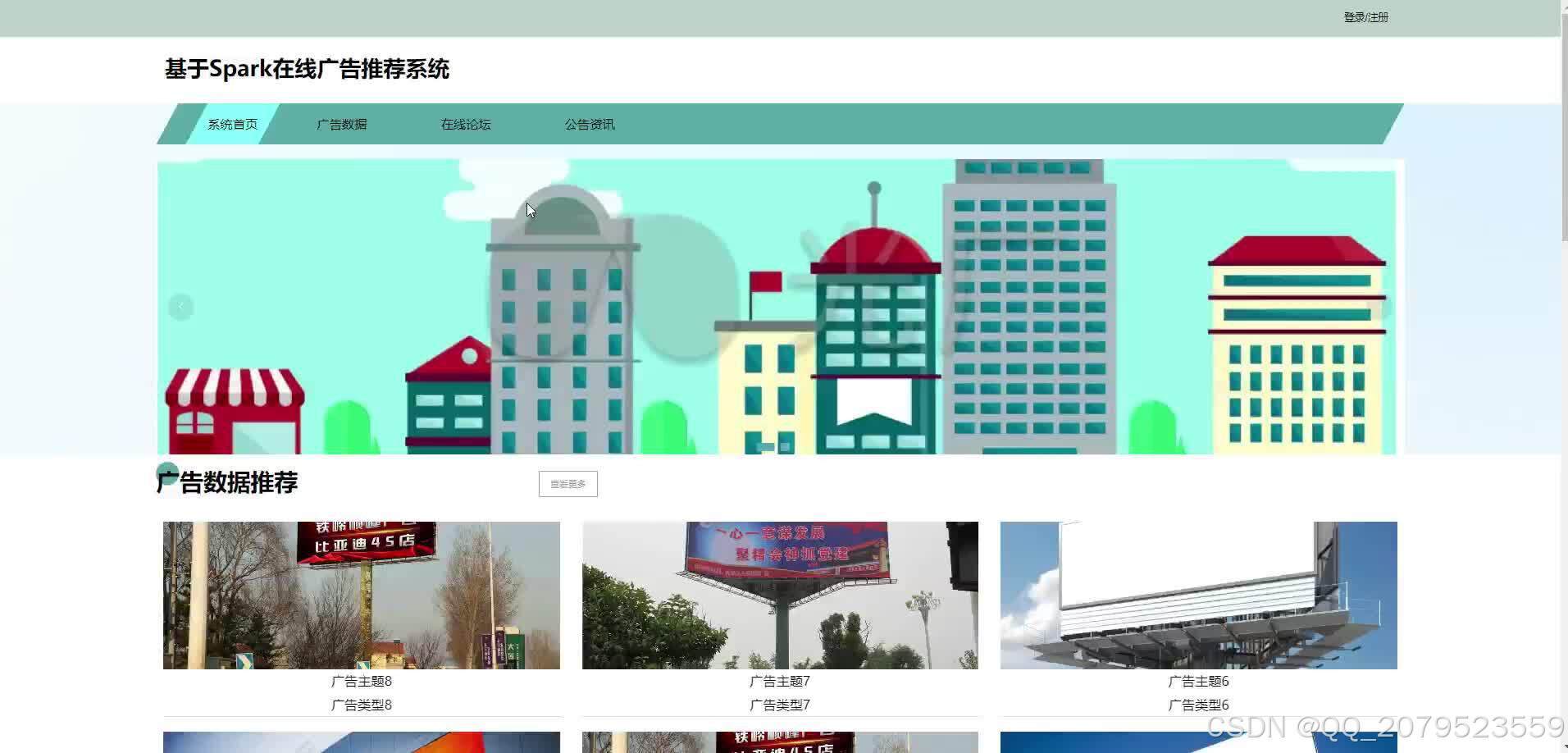Click the 比亚迪 billboard ad thumbnail

coord(362,595)
